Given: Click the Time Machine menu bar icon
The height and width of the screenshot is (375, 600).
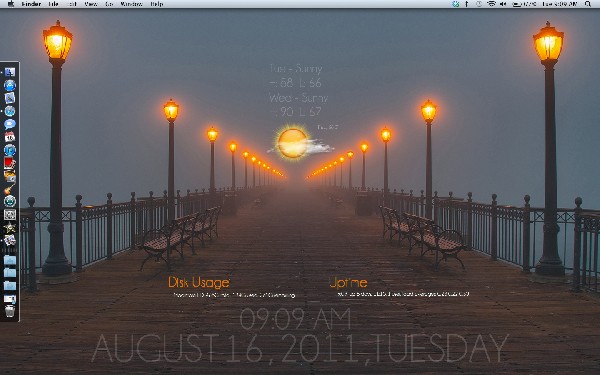Looking at the screenshot, I should coord(479,4).
